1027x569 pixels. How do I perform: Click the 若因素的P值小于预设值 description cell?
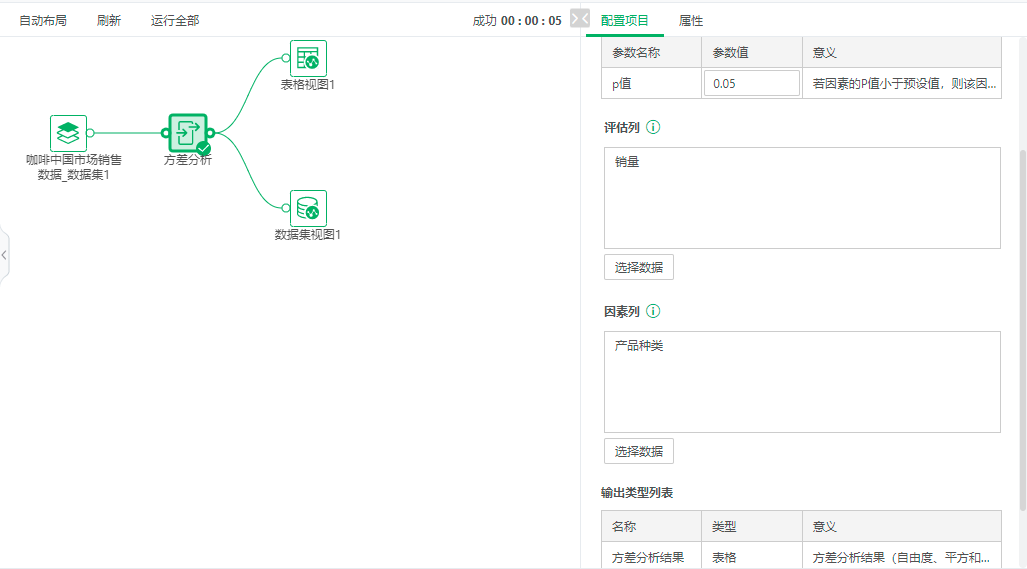[902, 83]
